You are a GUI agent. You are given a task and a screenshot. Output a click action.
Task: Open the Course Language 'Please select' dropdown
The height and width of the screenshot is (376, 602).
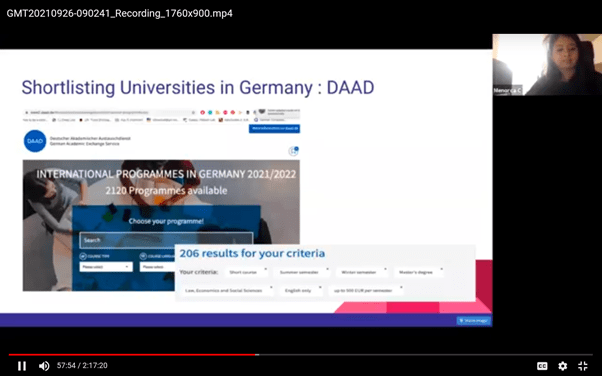click(x=157, y=267)
